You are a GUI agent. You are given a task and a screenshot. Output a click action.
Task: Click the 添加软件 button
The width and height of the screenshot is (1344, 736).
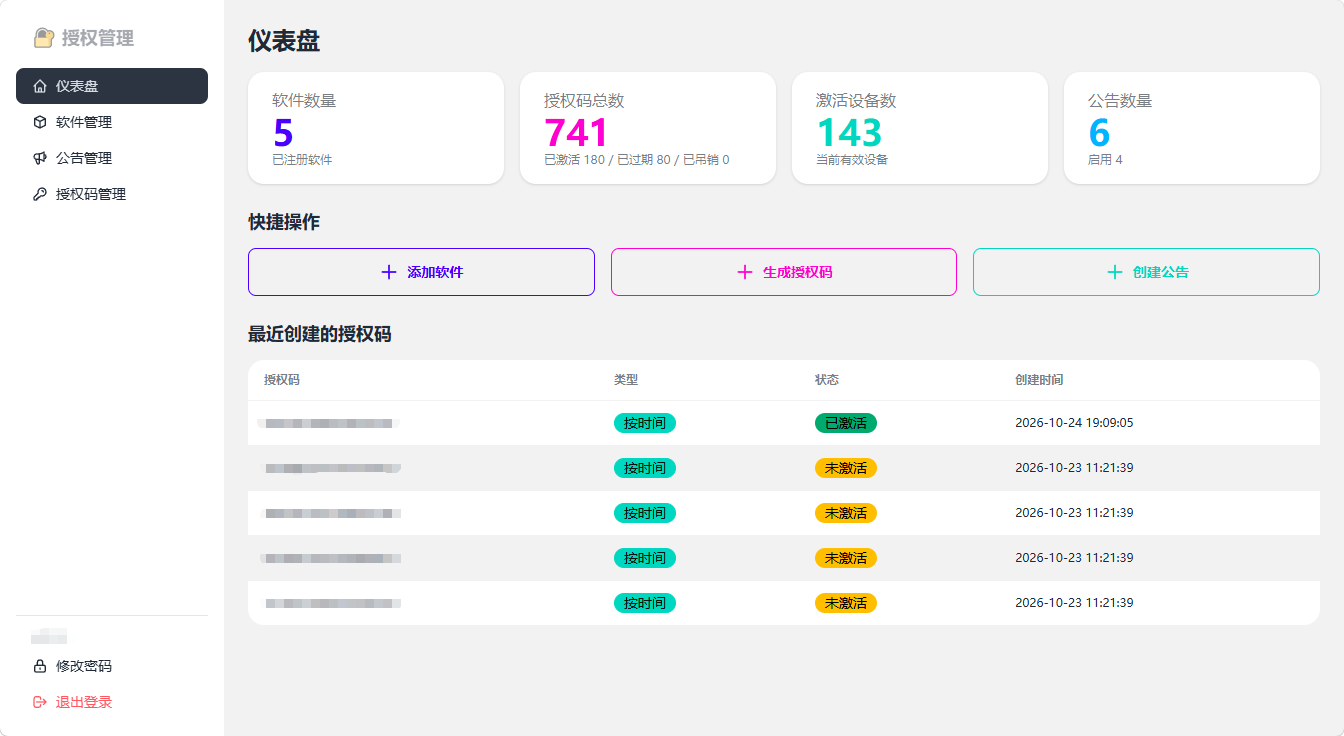[x=421, y=272]
